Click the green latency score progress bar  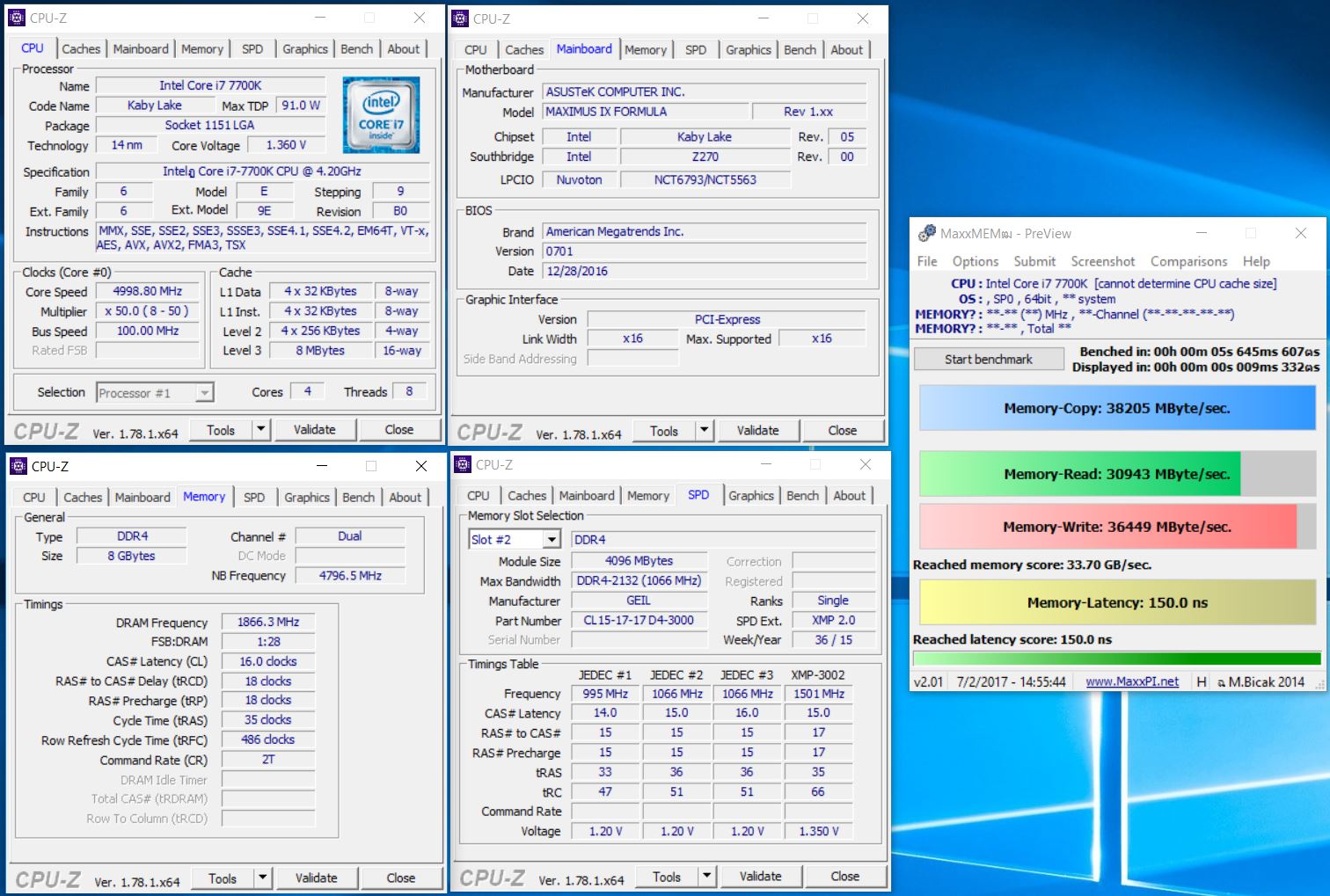[x=1117, y=659]
